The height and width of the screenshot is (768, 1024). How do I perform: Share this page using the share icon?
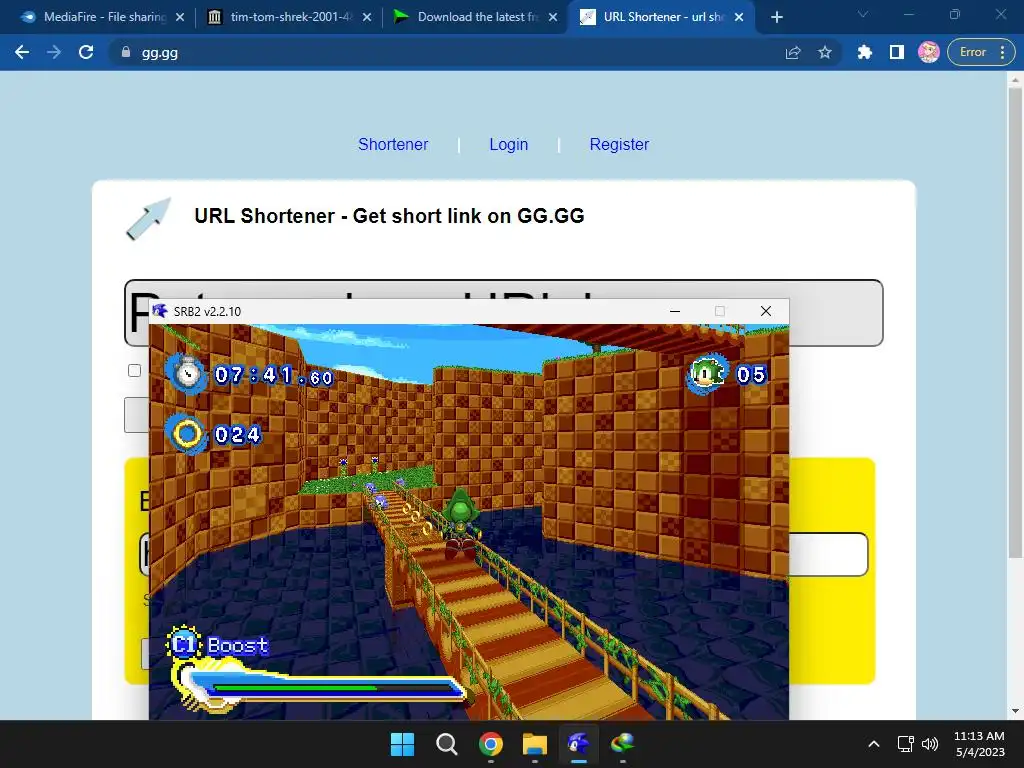(793, 52)
